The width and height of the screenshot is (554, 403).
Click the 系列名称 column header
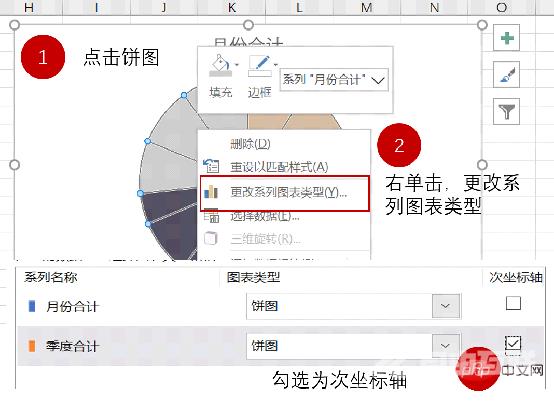point(51,277)
